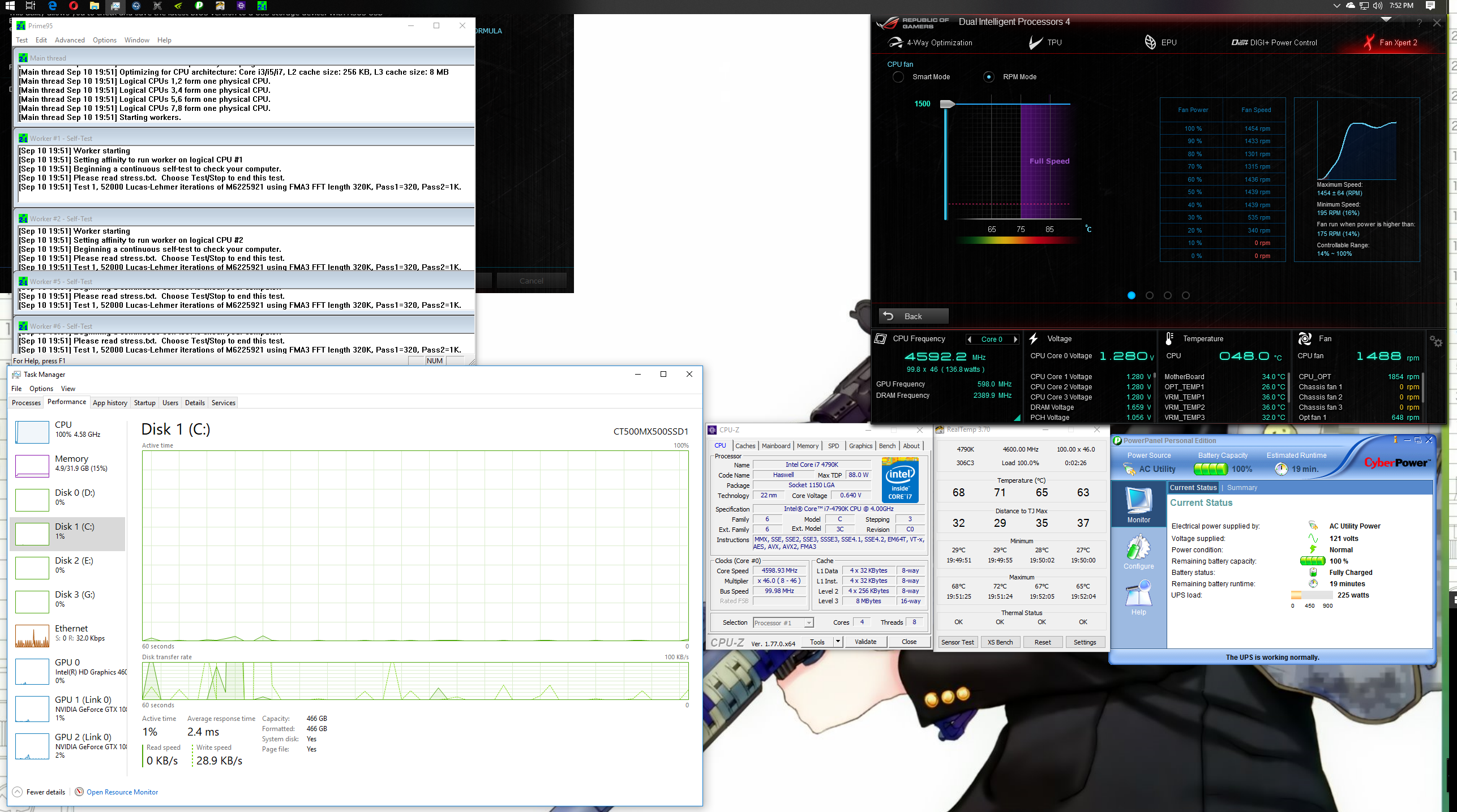Select the Fan Xpert 2 section
The width and height of the screenshot is (1457, 812).
pos(1390,42)
